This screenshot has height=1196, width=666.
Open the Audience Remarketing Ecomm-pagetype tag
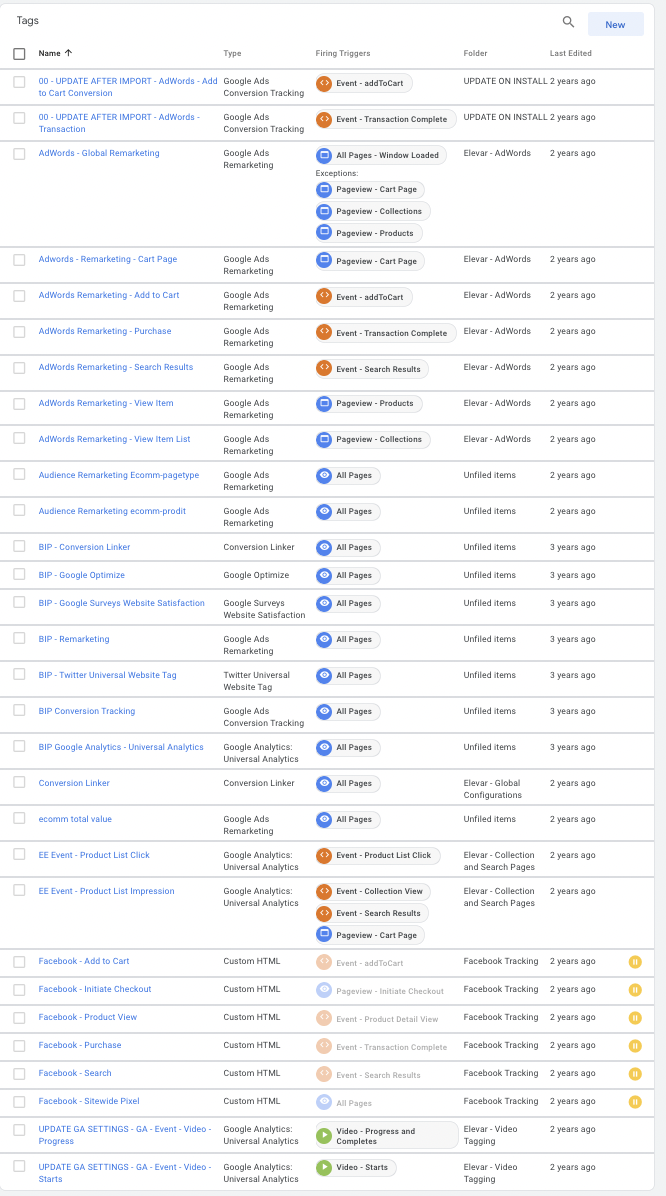pos(119,475)
